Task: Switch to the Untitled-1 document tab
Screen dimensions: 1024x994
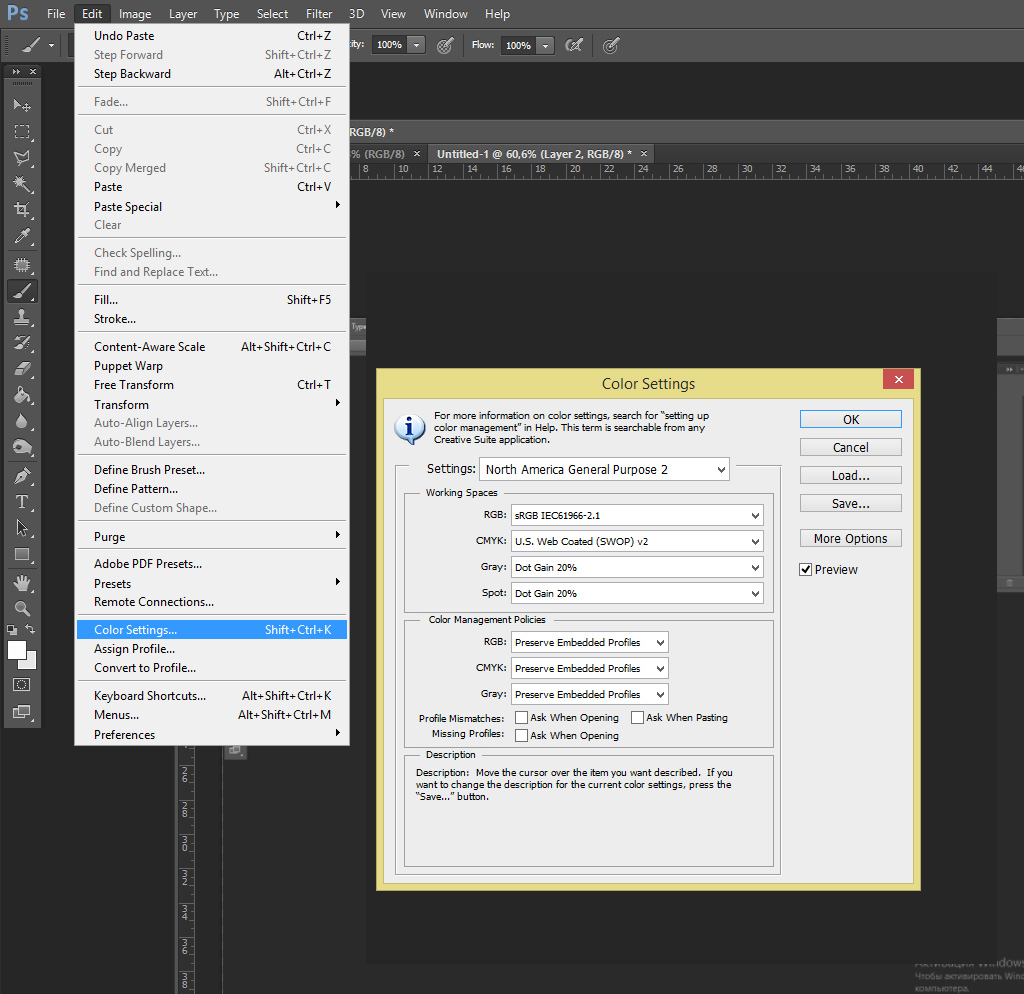Action: [x=533, y=154]
